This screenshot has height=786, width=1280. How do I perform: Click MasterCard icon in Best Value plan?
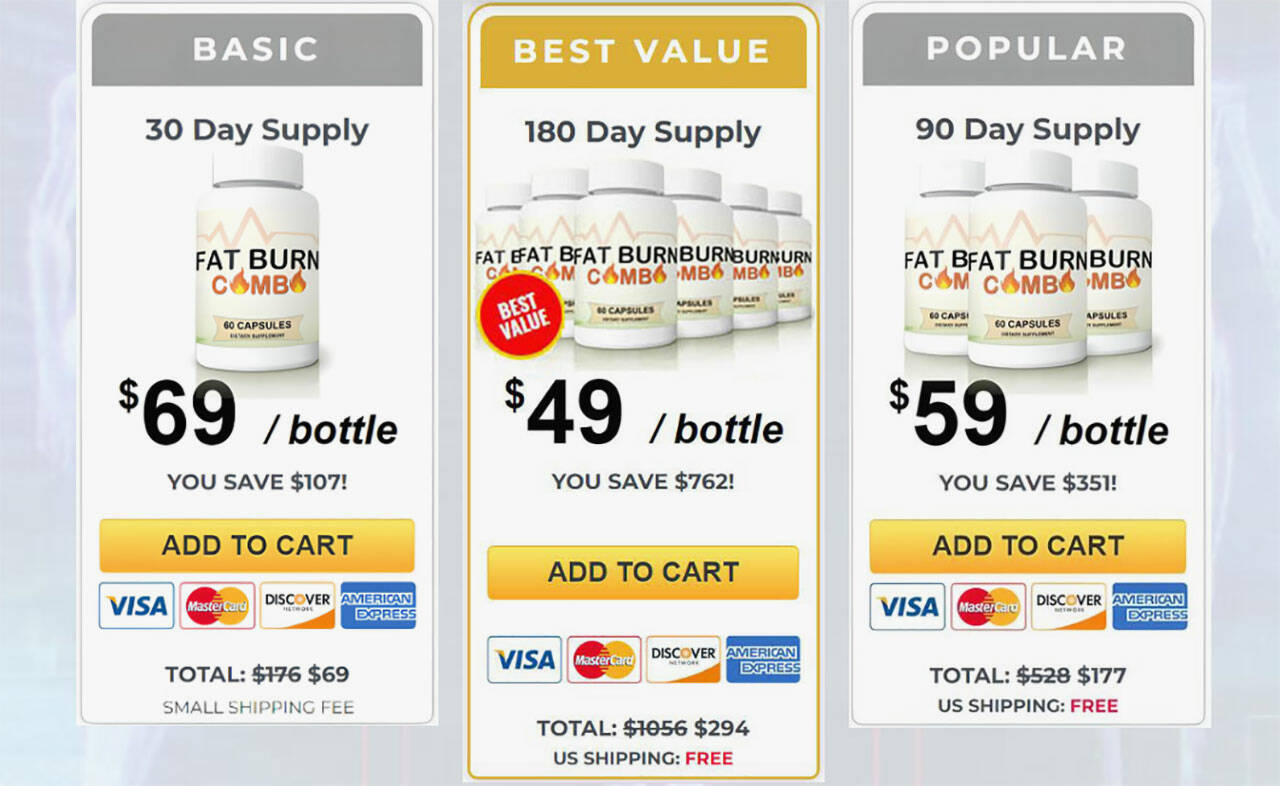coord(604,659)
